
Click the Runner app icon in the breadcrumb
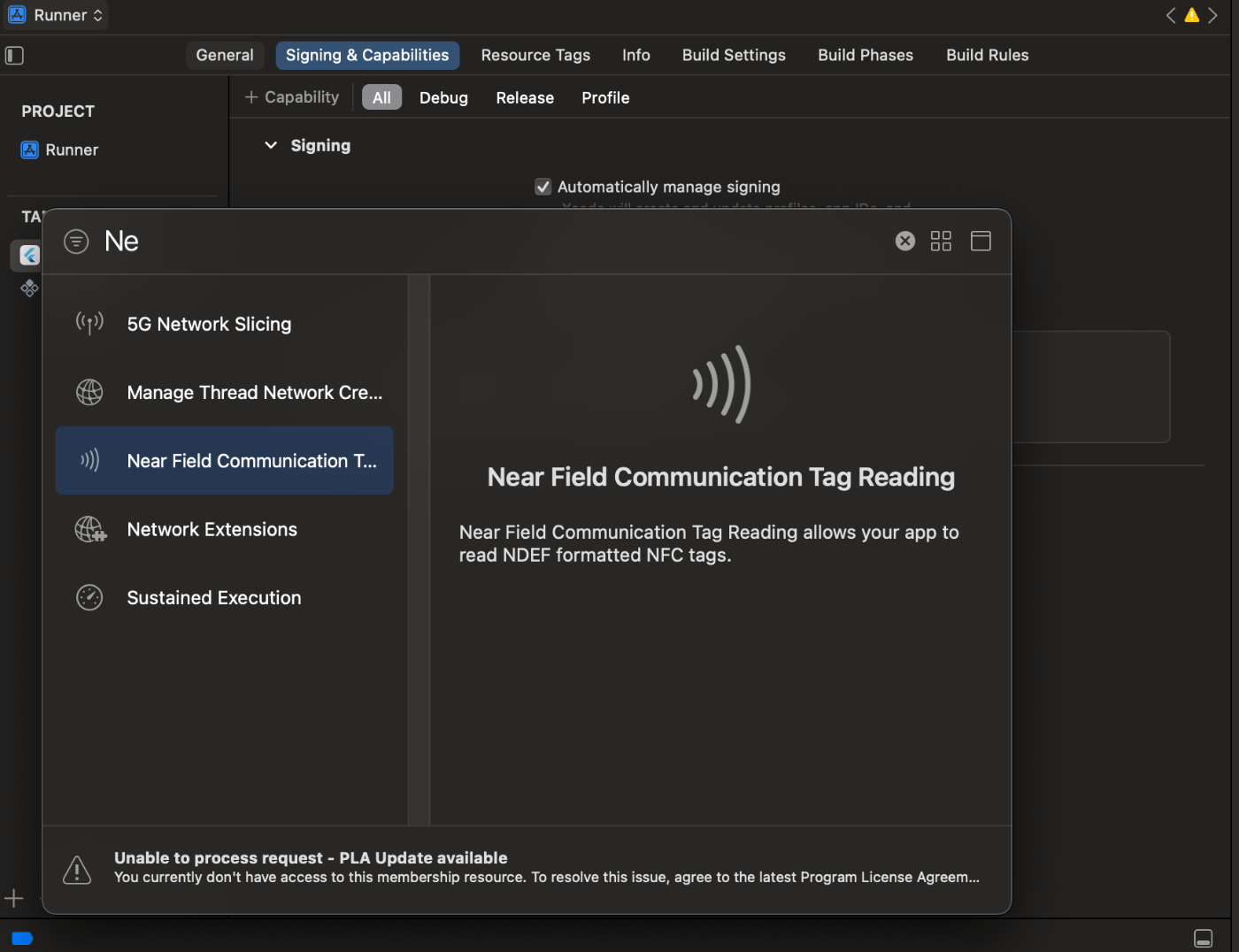point(17,14)
